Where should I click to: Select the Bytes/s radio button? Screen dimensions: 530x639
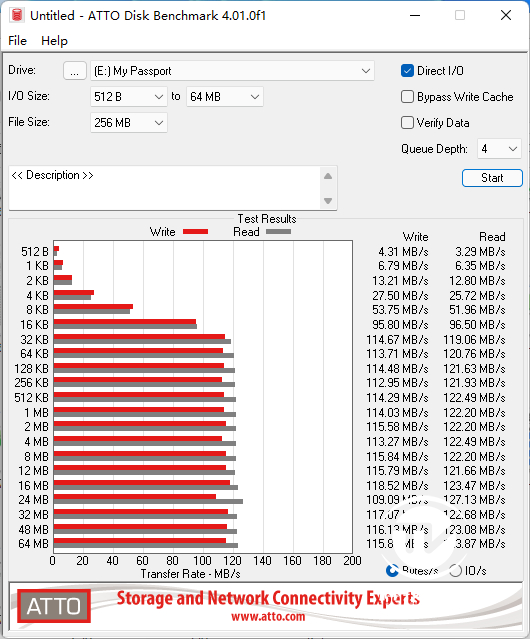click(392, 571)
